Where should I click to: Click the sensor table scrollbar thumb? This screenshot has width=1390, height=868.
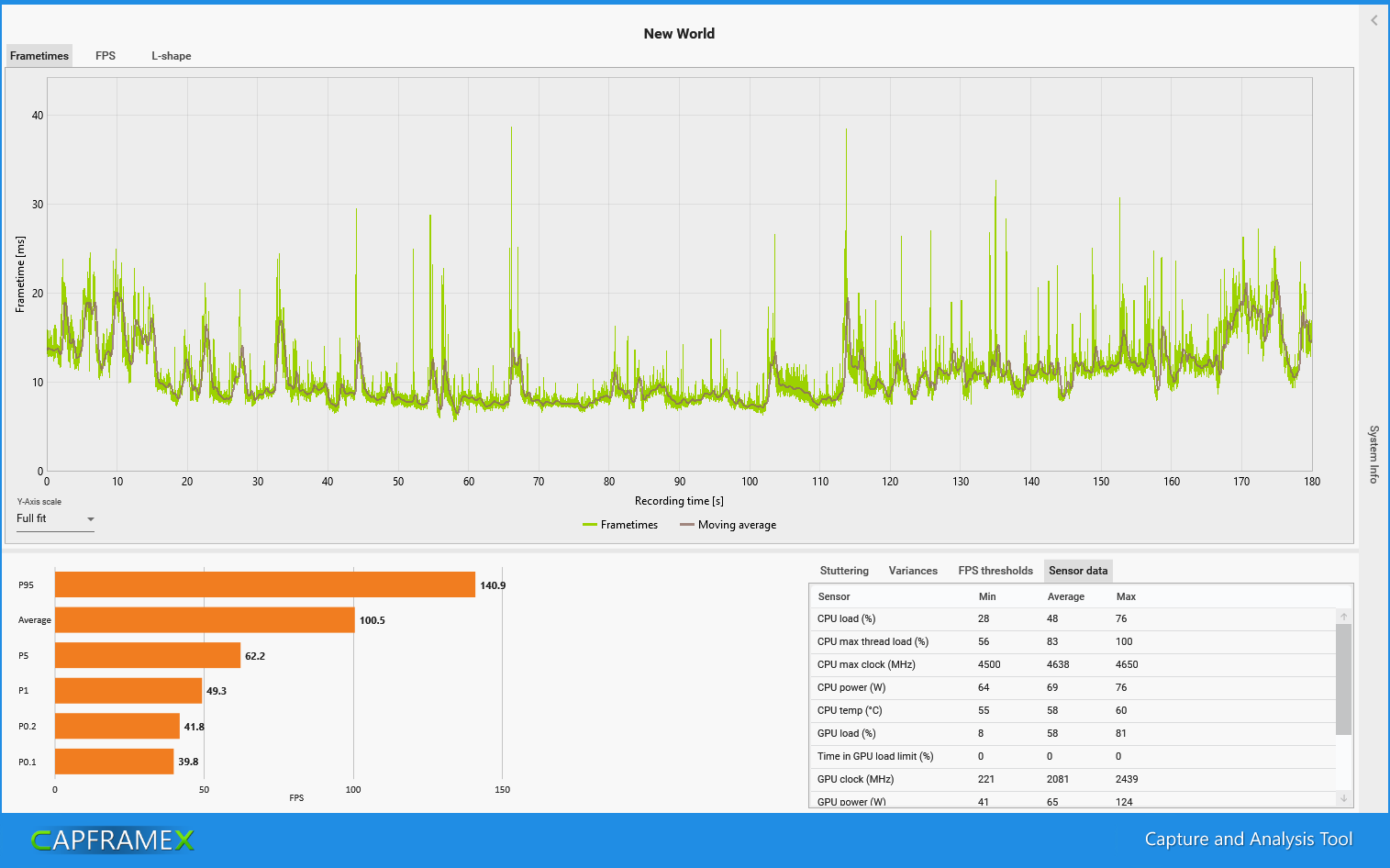pyautogui.click(x=1343, y=679)
